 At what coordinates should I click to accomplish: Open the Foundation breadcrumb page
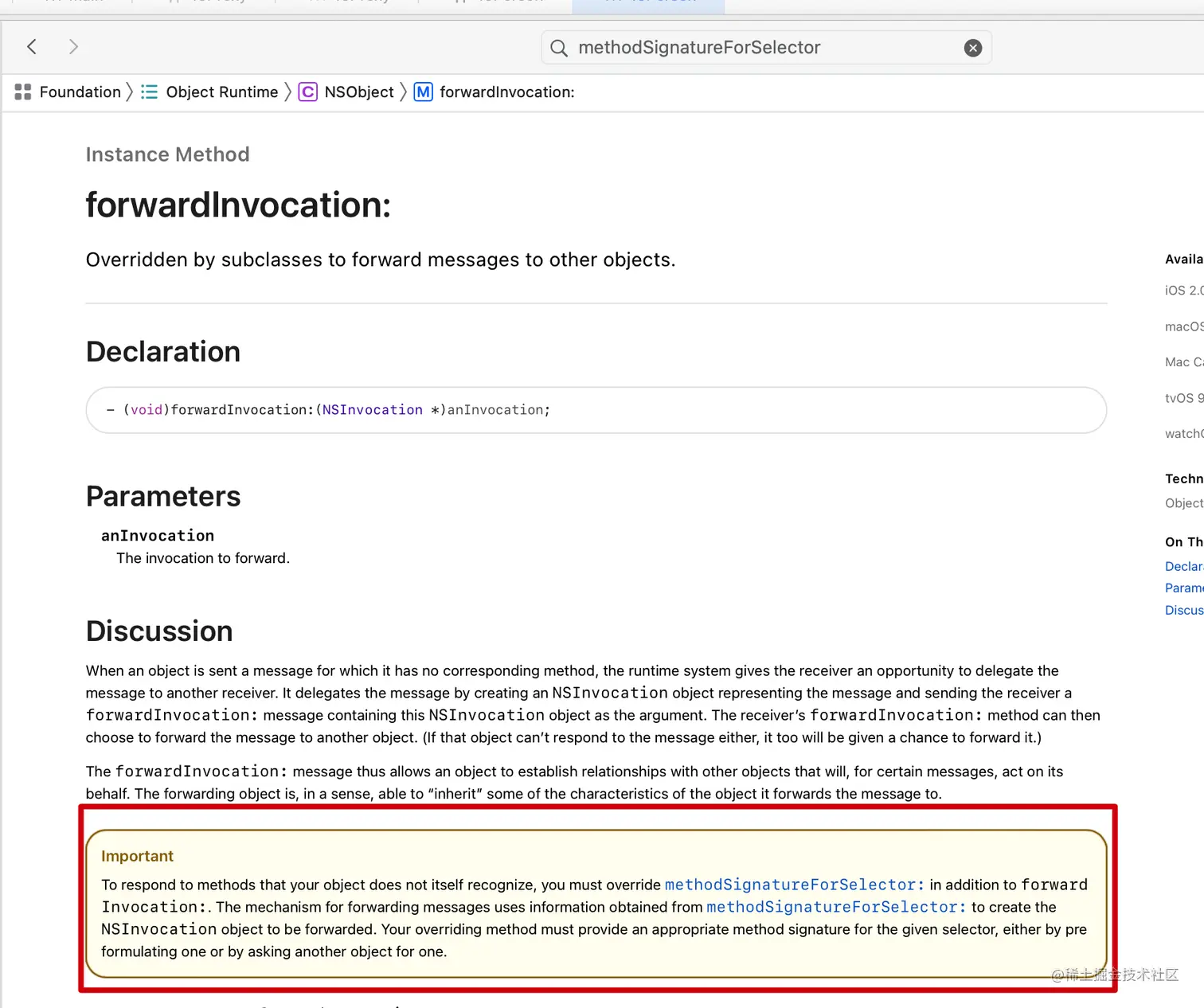(x=80, y=92)
